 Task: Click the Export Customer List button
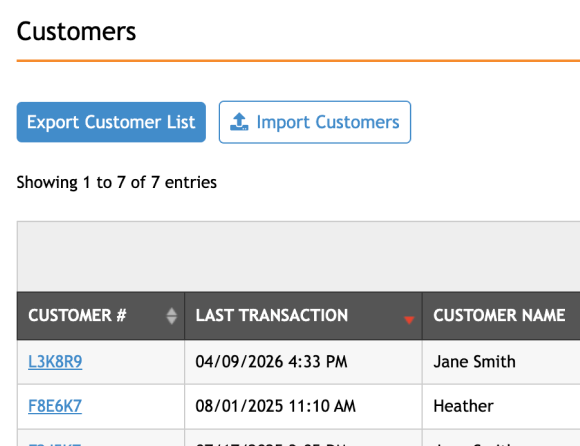(x=111, y=122)
